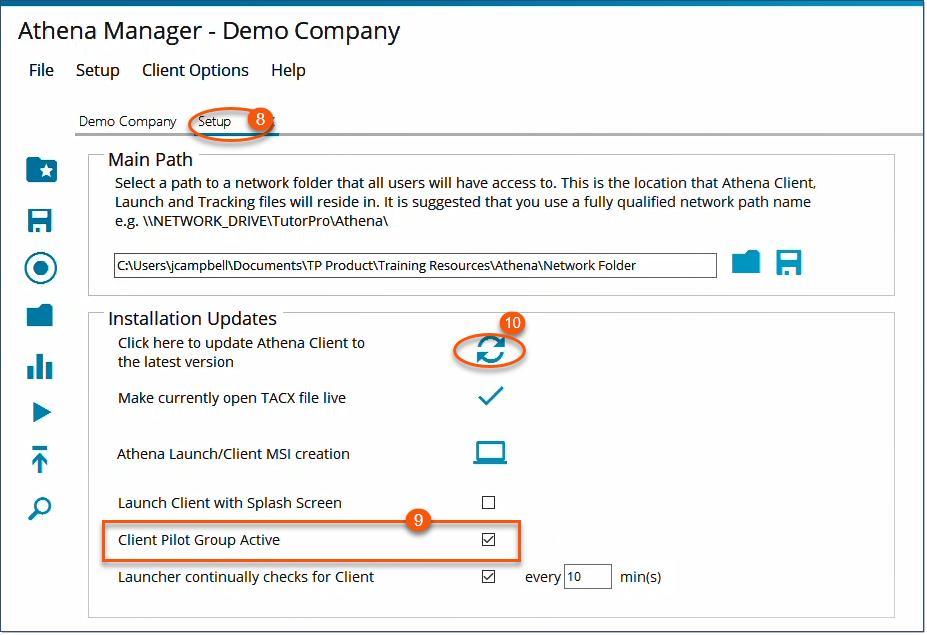Click the refresh icon to update Athena Client
Screen dimensions: 927x635
(491, 349)
